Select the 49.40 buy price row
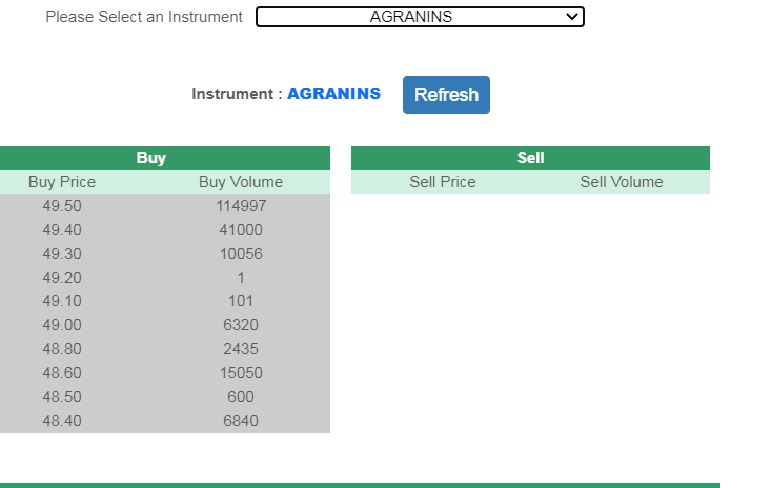This screenshot has width=772, height=488. [62, 230]
